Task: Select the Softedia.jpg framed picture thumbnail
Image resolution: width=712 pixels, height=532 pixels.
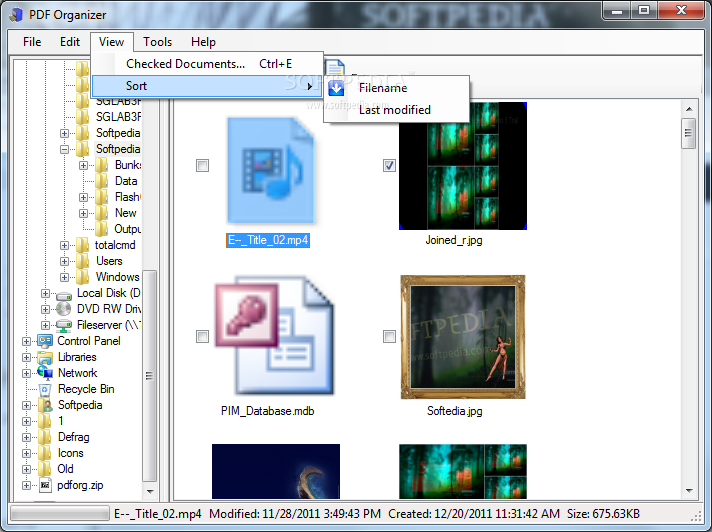Action: click(463, 337)
